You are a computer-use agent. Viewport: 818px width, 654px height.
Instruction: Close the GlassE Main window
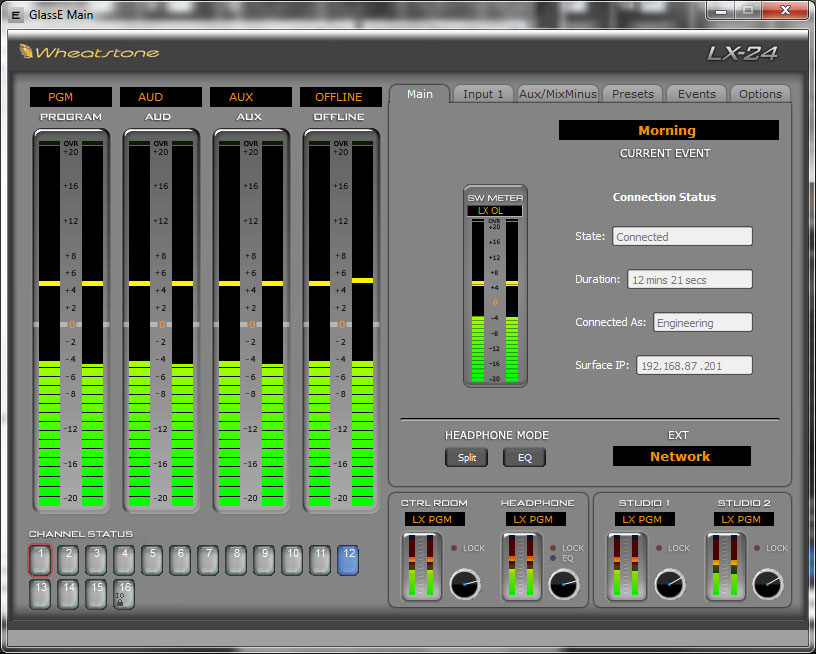tap(785, 11)
